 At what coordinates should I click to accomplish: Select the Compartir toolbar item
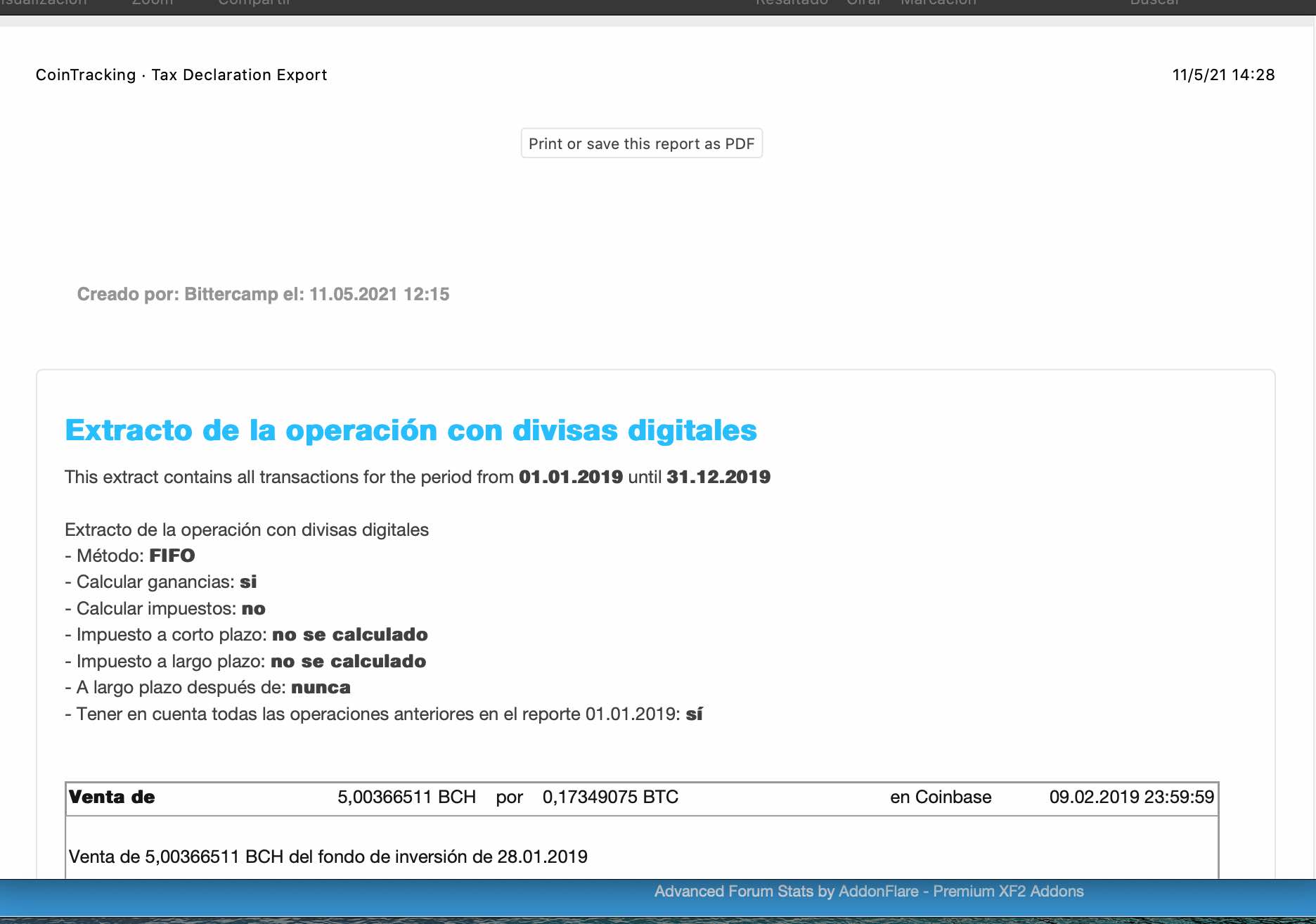(254, 3)
